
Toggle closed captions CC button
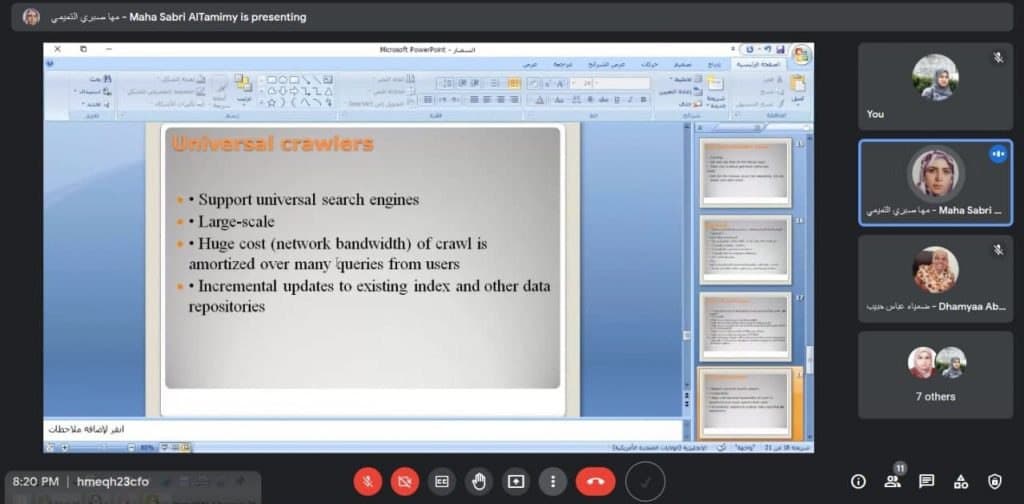coord(442,481)
